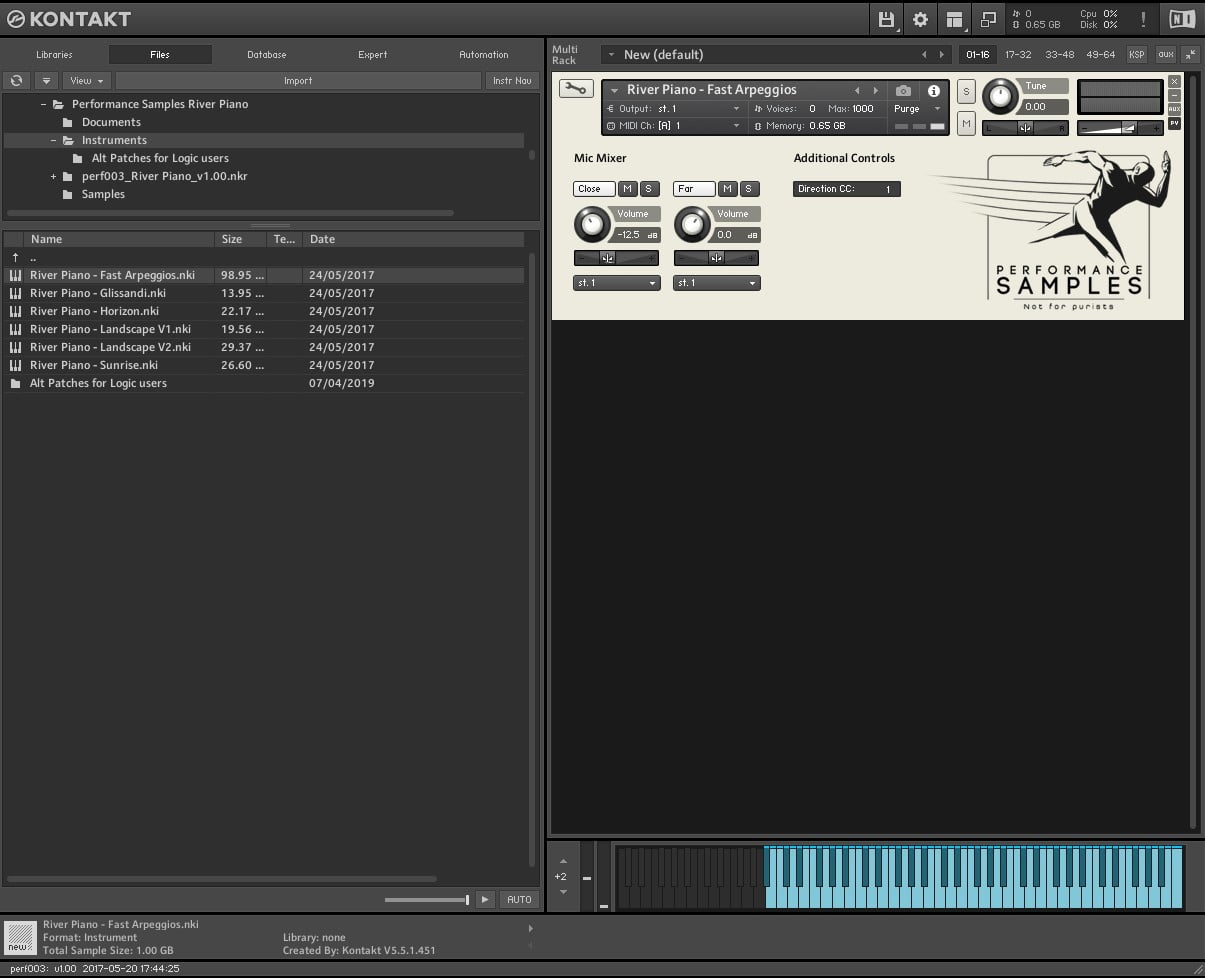Select rack page 49-64

(1101, 54)
